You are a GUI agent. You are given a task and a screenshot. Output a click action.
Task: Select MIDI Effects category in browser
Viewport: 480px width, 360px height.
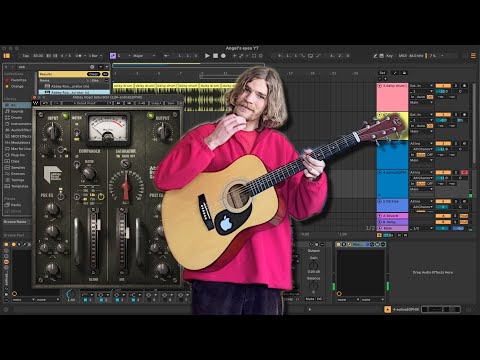click(18, 136)
